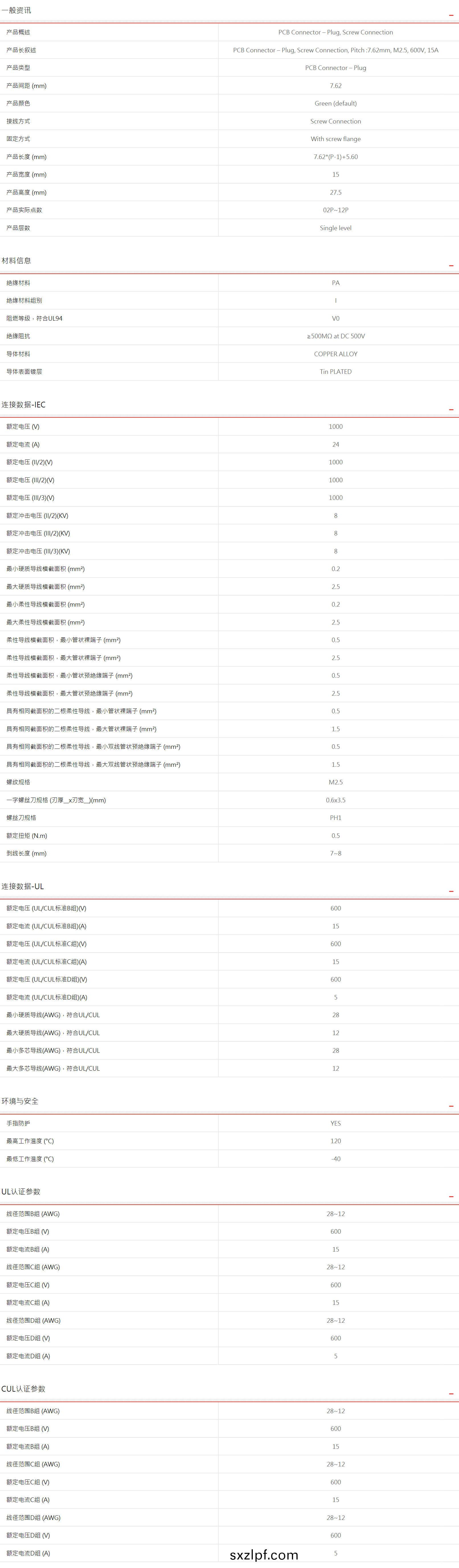Screen dimensions: 459x1568
Task: Collapse UL认证参数 section using minus icon
Action: click(451, 1196)
